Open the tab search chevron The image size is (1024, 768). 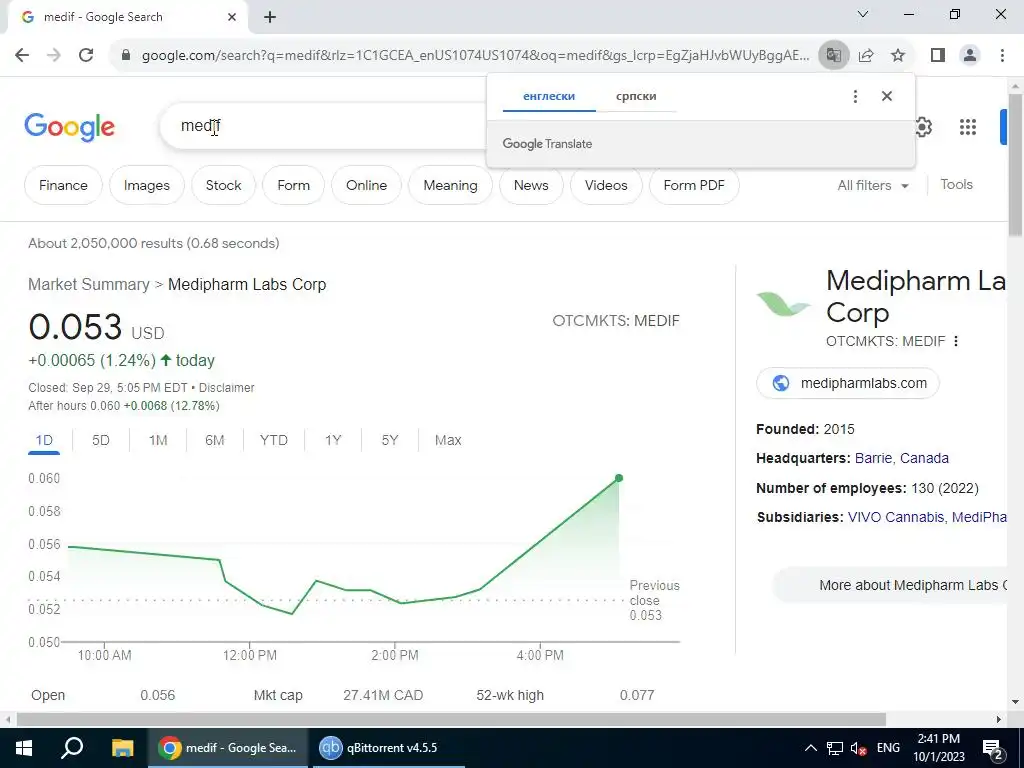point(863,14)
